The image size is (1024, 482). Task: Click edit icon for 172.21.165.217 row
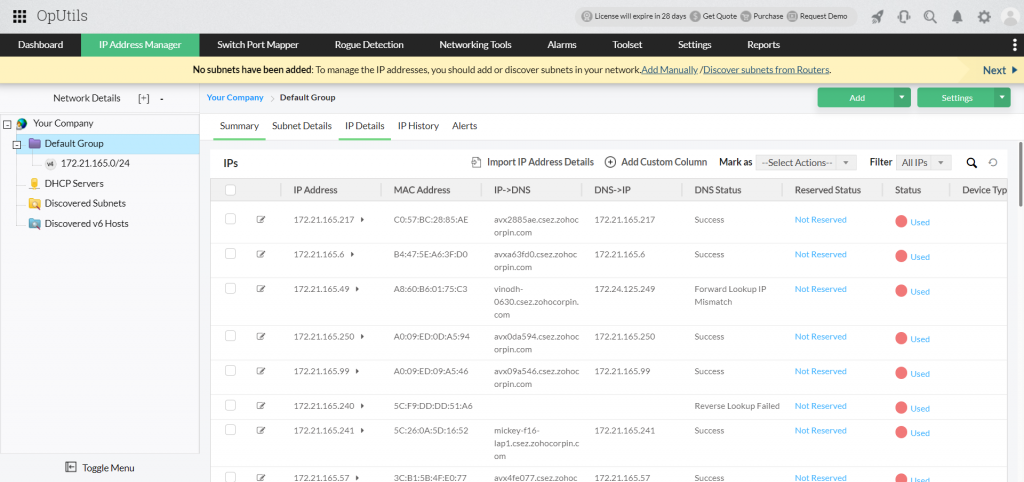click(261, 219)
